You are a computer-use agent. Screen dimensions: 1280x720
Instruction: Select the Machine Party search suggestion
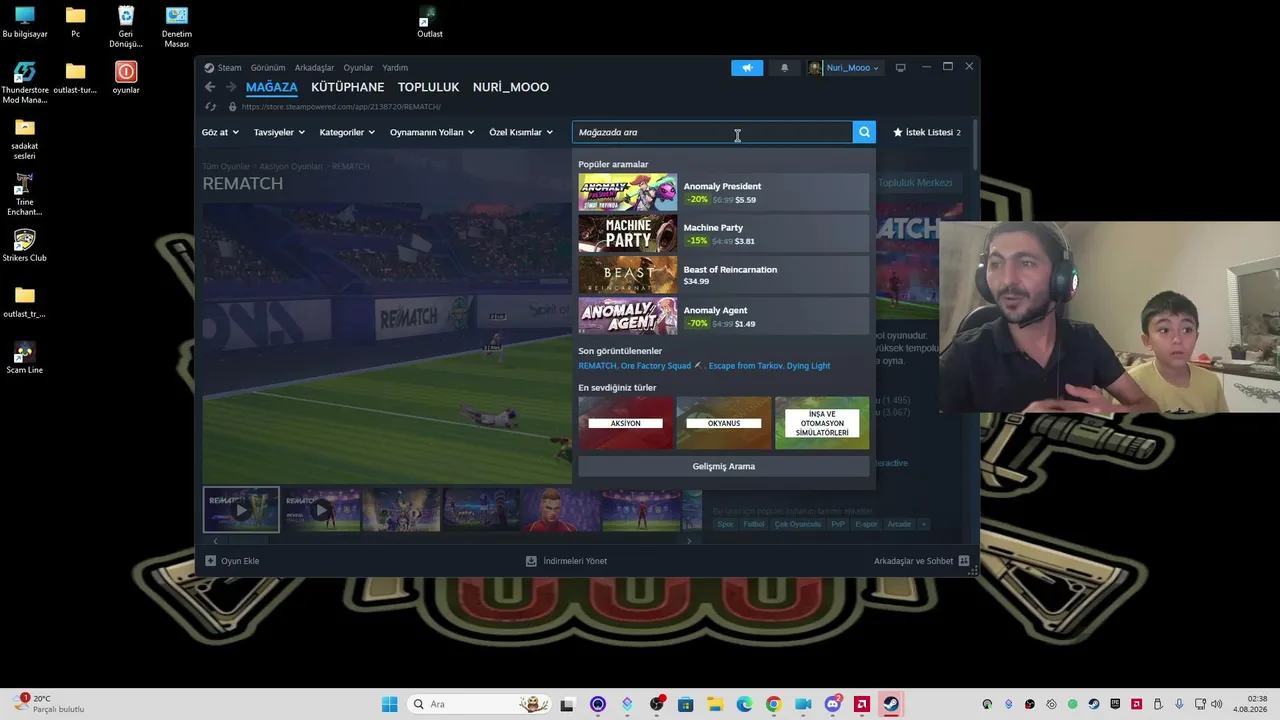(x=724, y=233)
